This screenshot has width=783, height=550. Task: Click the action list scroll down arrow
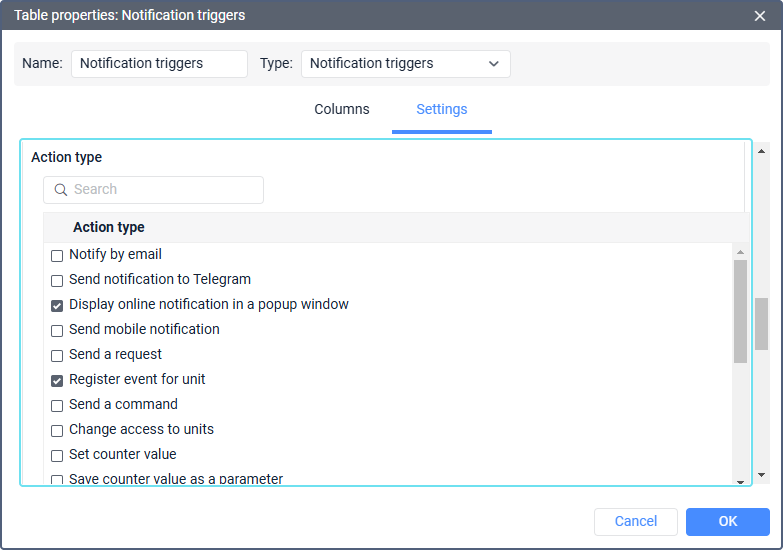point(740,482)
